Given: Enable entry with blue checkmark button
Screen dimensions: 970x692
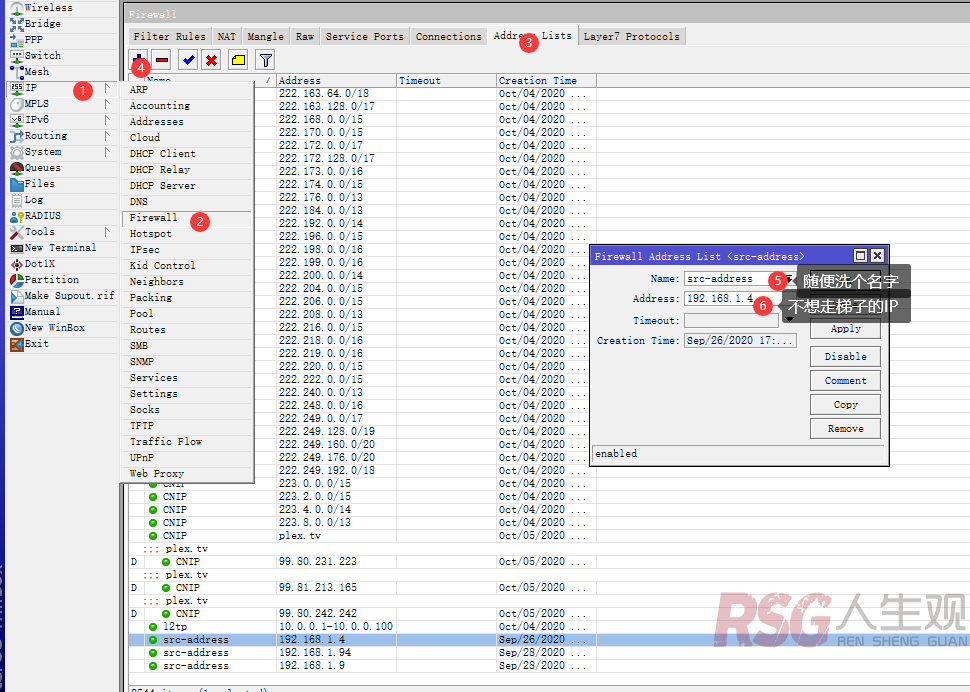Looking at the screenshot, I should pyautogui.click(x=189, y=60).
